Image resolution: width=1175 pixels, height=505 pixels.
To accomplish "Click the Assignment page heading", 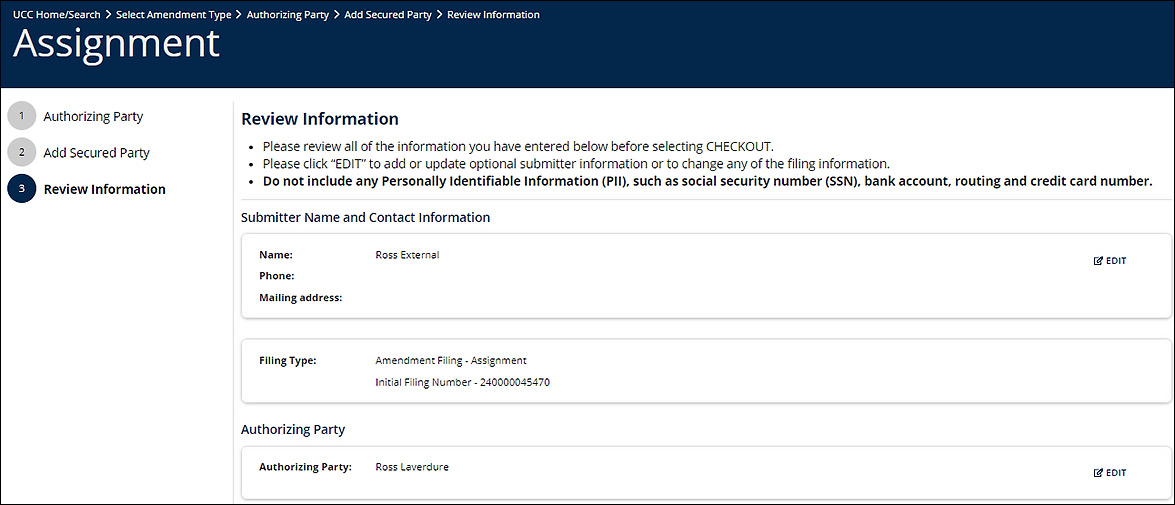I will pyautogui.click(x=116, y=45).
